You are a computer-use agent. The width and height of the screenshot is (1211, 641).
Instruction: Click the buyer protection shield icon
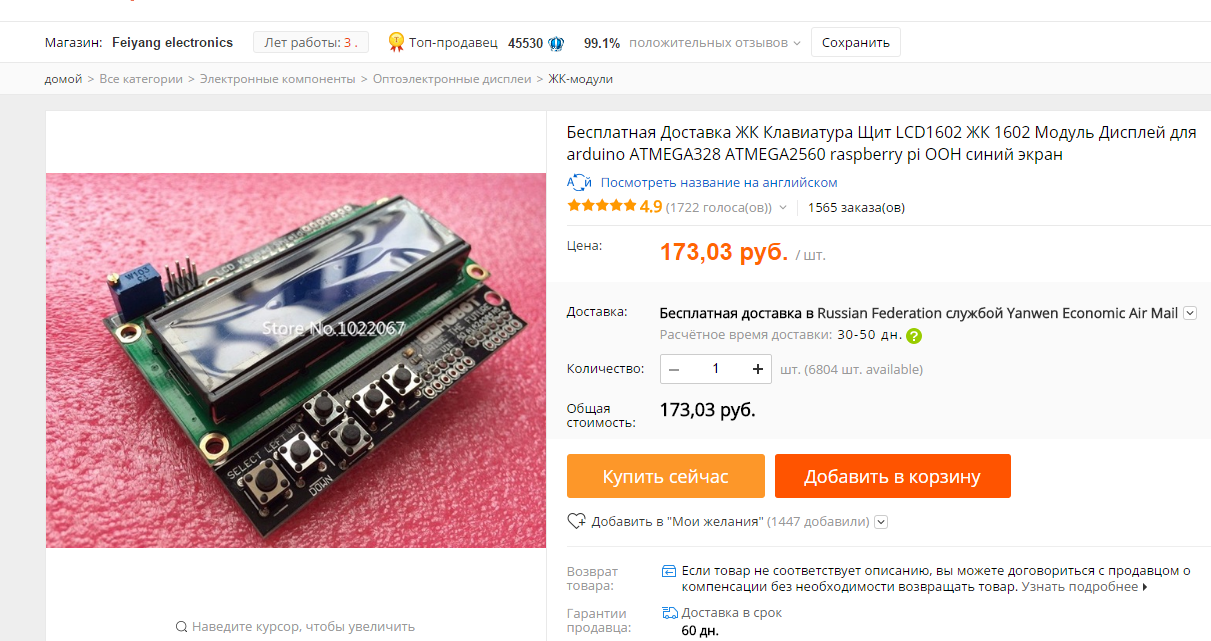coord(669,571)
